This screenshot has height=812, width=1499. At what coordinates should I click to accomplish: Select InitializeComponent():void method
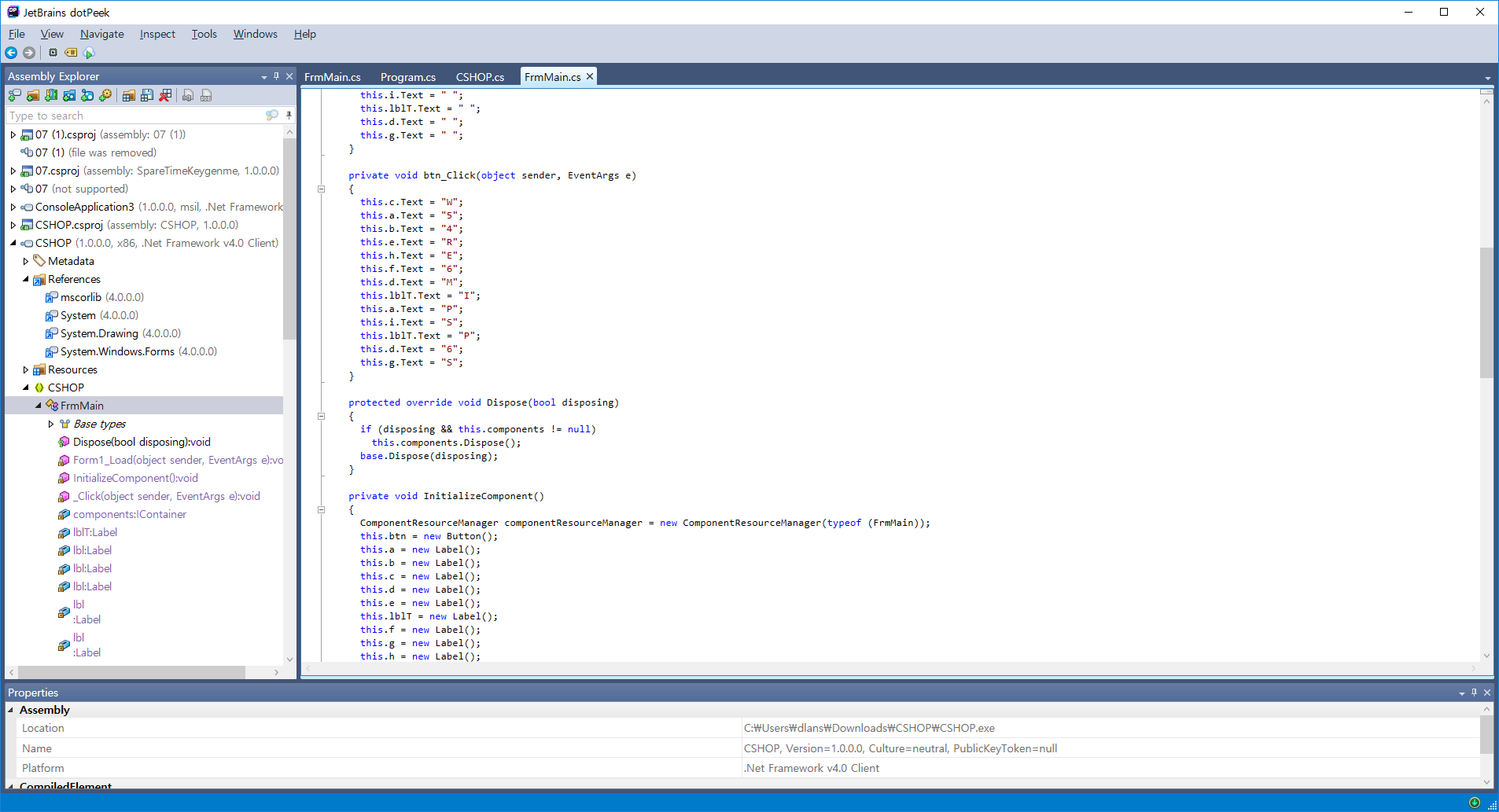pyautogui.click(x=128, y=478)
